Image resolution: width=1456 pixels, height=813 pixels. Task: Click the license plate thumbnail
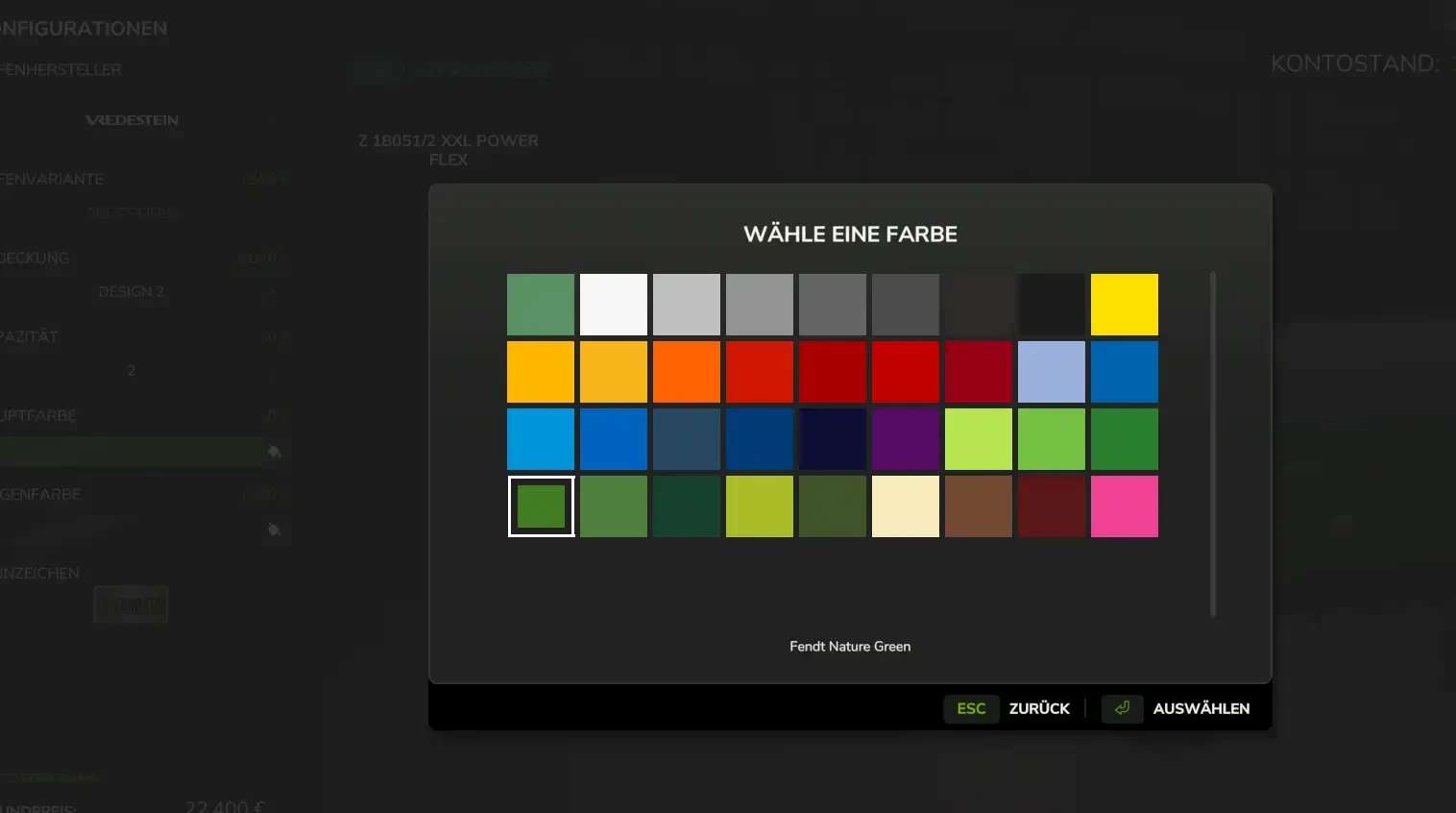point(131,604)
